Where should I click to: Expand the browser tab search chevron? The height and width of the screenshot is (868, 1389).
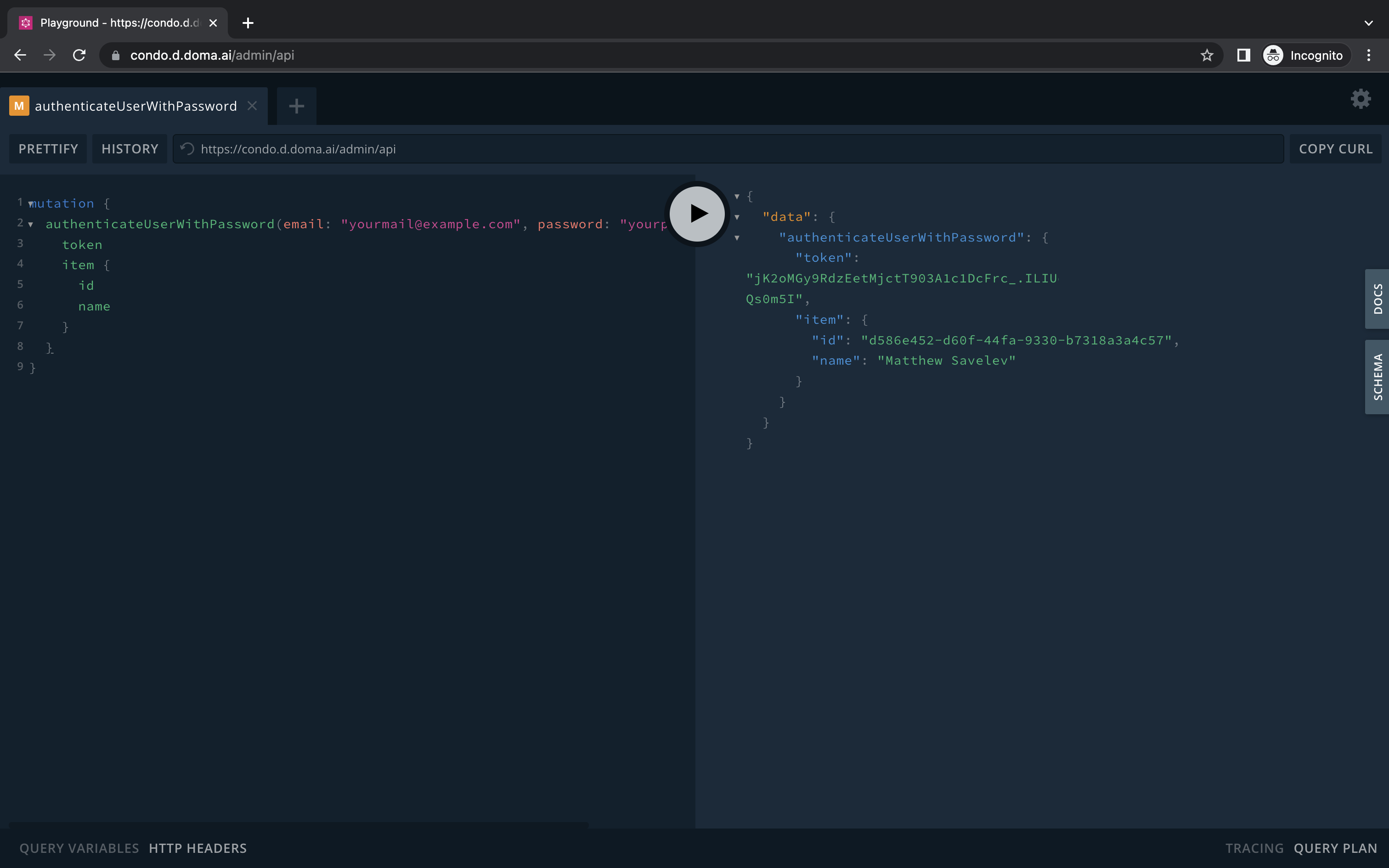pyautogui.click(x=1368, y=23)
